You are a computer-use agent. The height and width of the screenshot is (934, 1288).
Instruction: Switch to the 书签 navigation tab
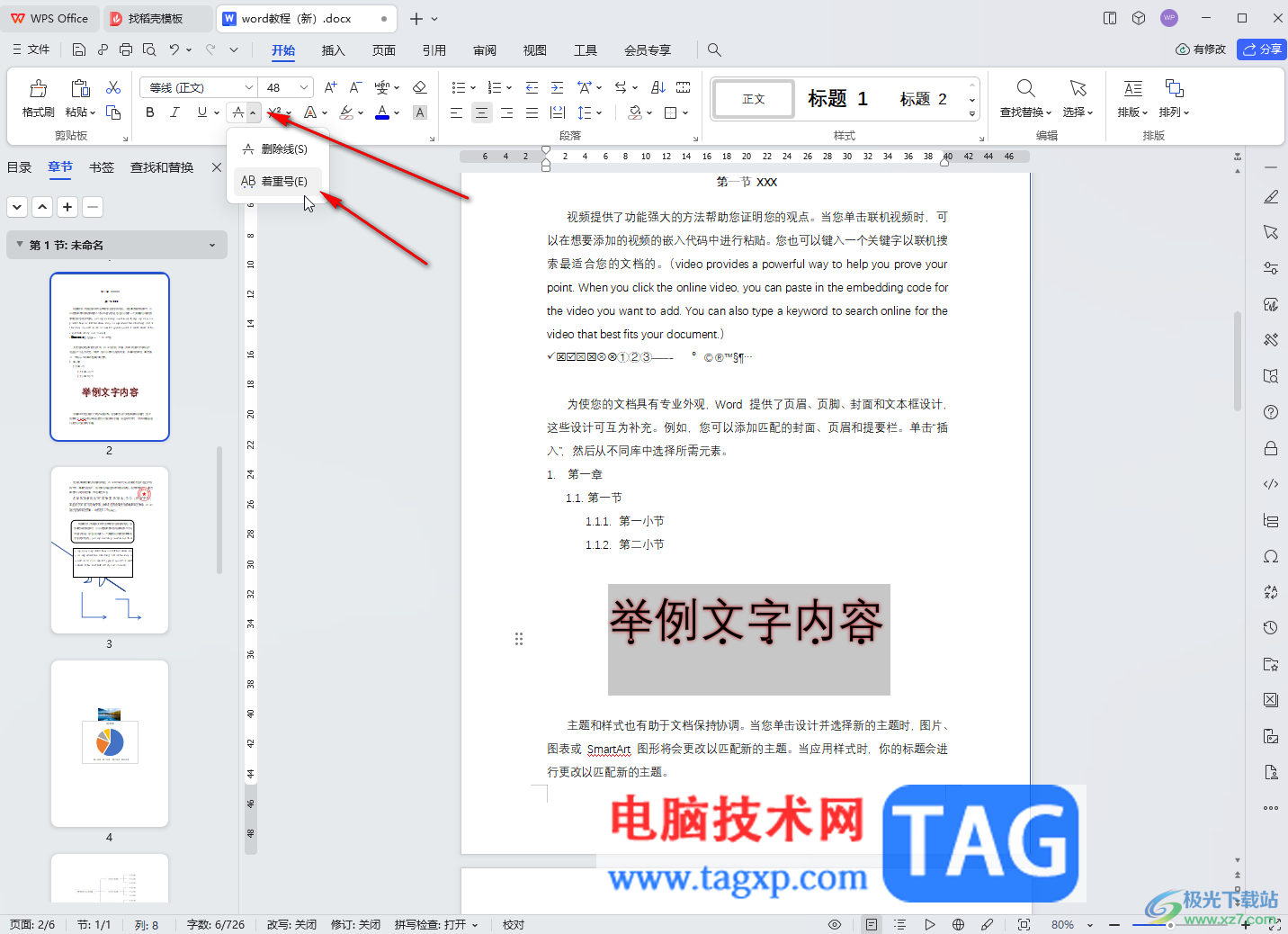(x=102, y=167)
